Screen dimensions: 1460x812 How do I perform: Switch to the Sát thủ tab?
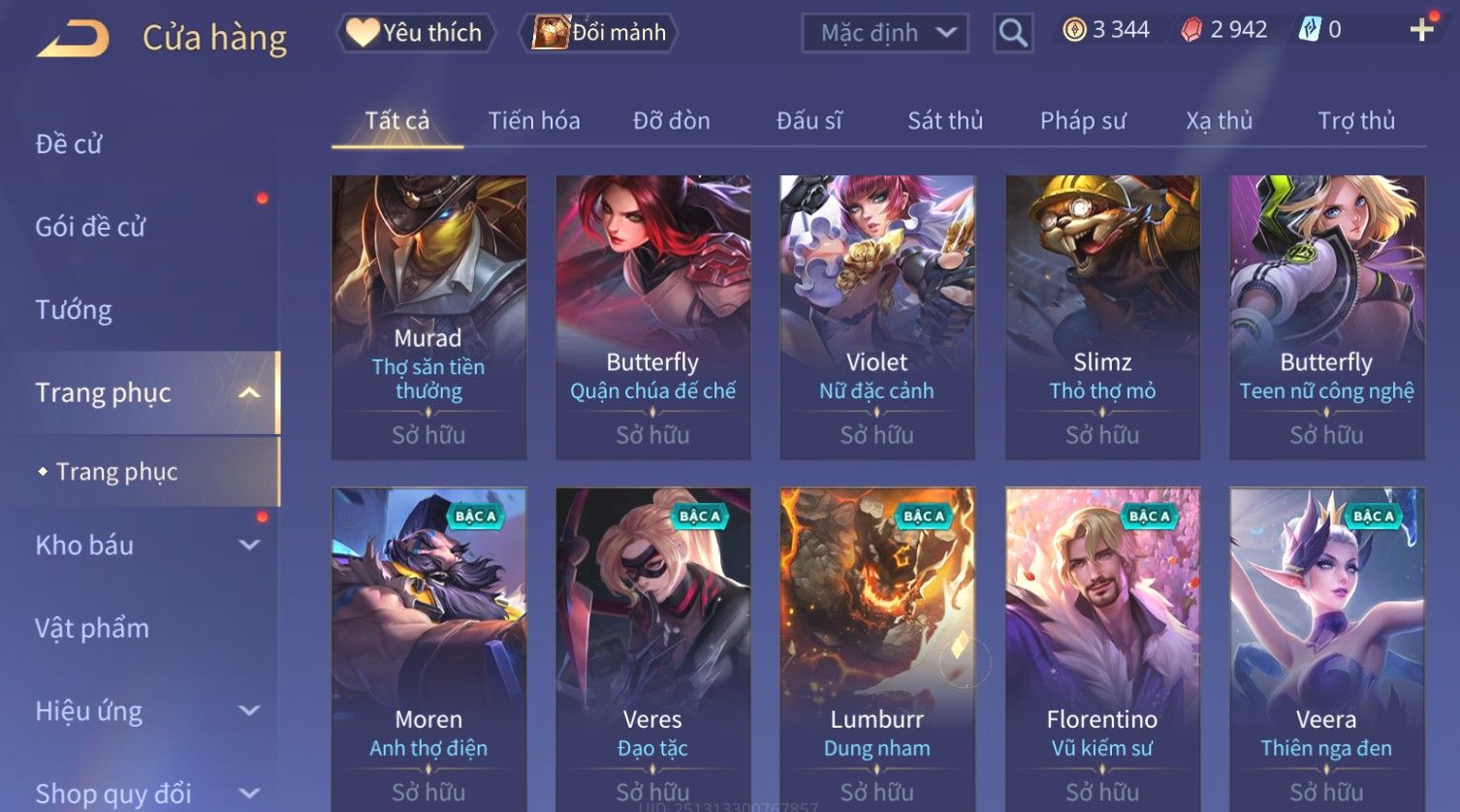click(x=945, y=120)
